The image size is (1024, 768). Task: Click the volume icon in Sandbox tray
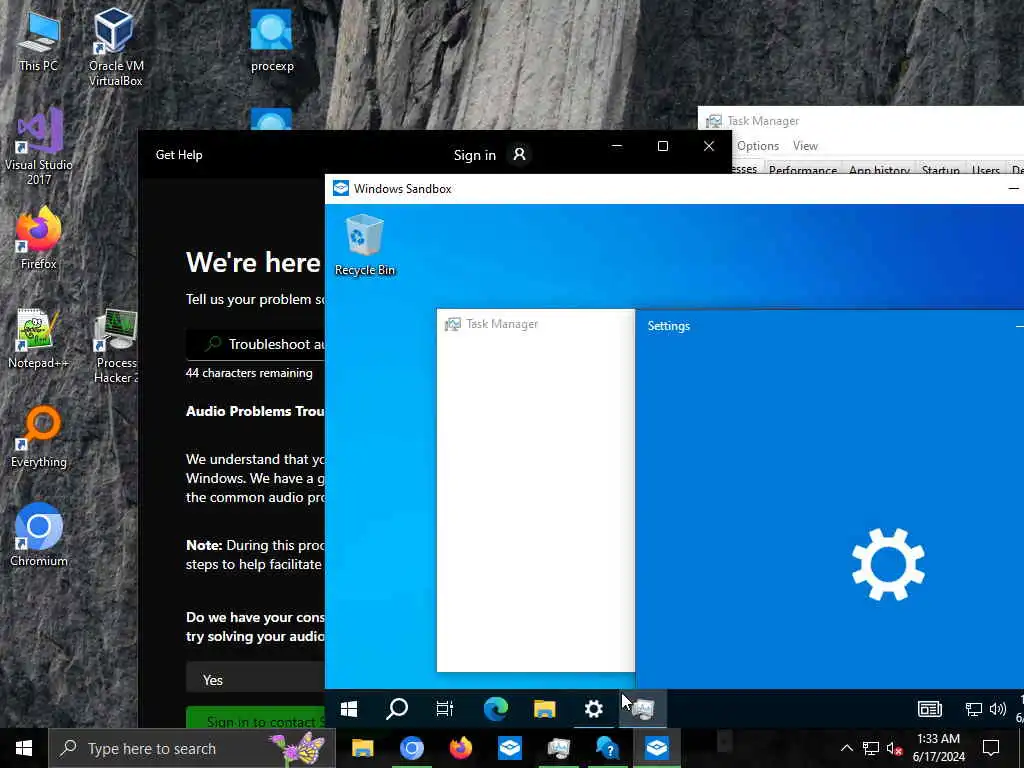pos(998,709)
